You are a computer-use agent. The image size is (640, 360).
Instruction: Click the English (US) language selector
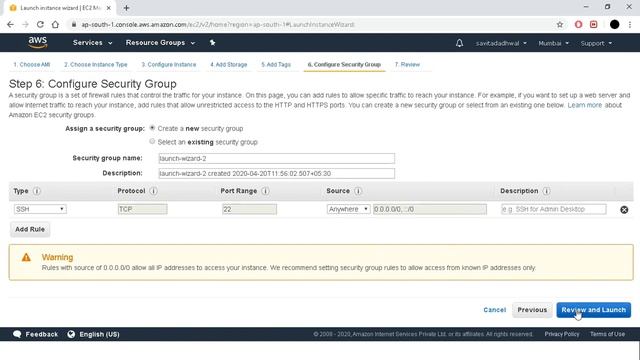99,334
